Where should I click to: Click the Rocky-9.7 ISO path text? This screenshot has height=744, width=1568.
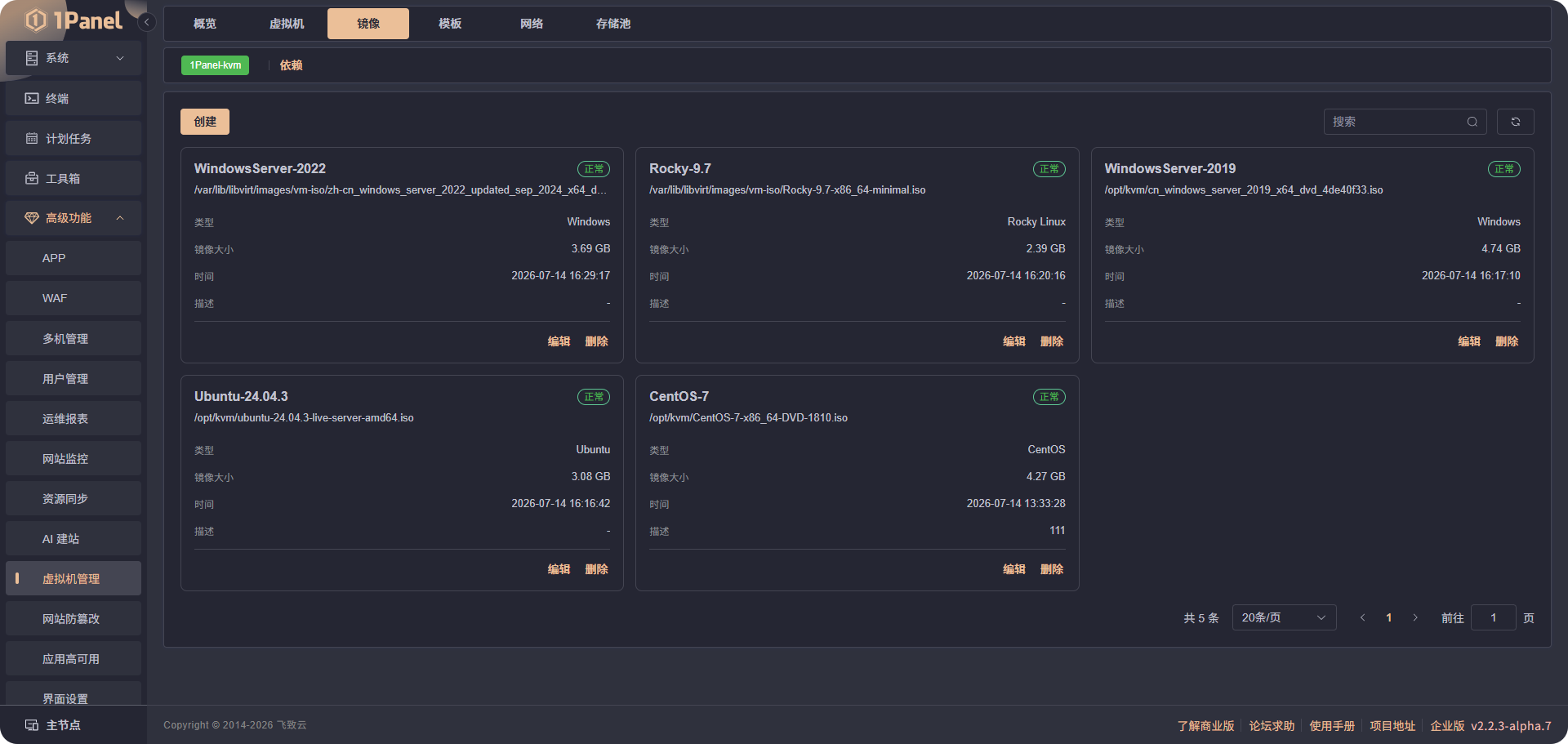pos(787,189)
